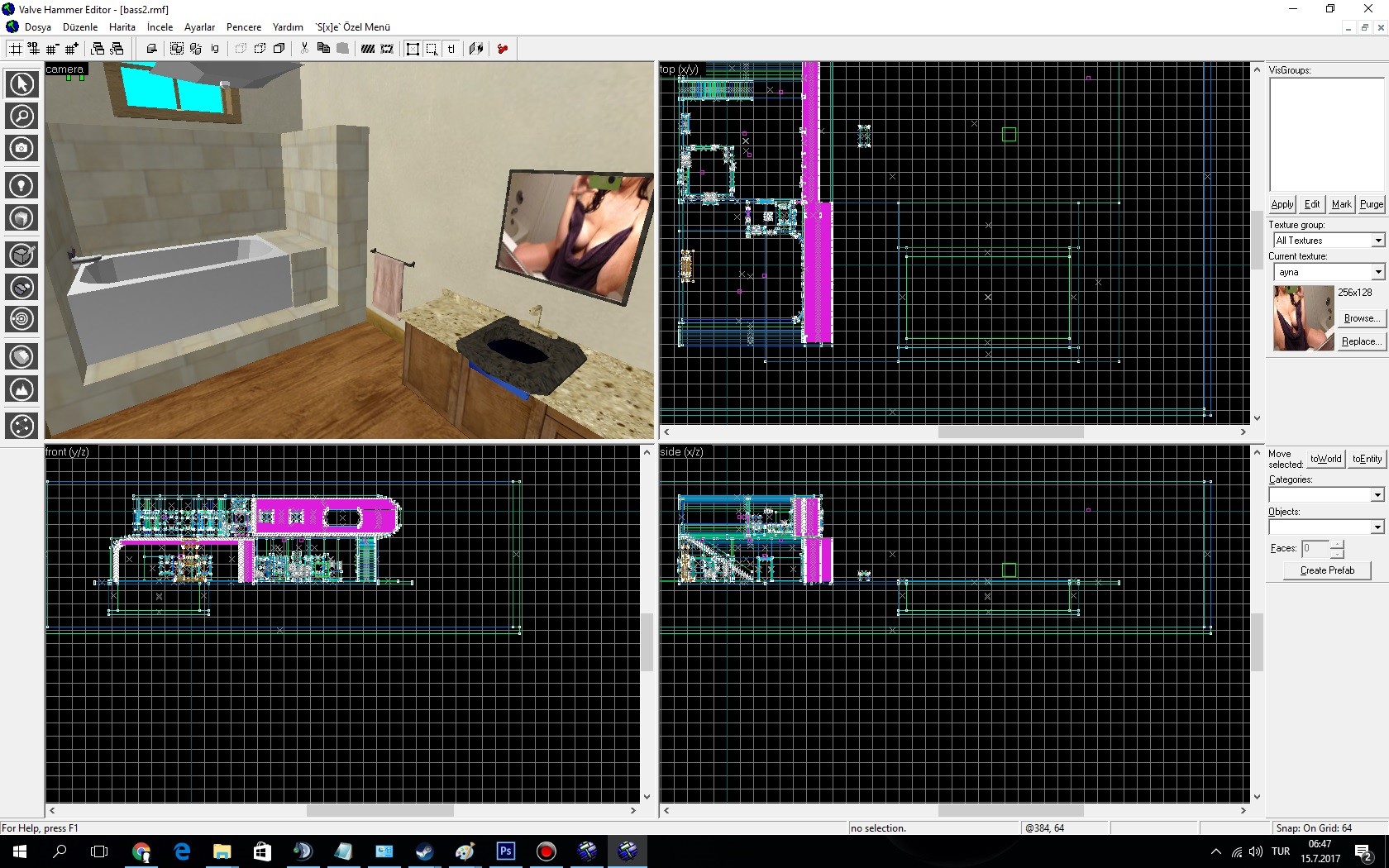Click the top view horizontal scrollbar thumb
Image resolution: width=1389 pixels, height=868 pixels.
point(1010,432)
